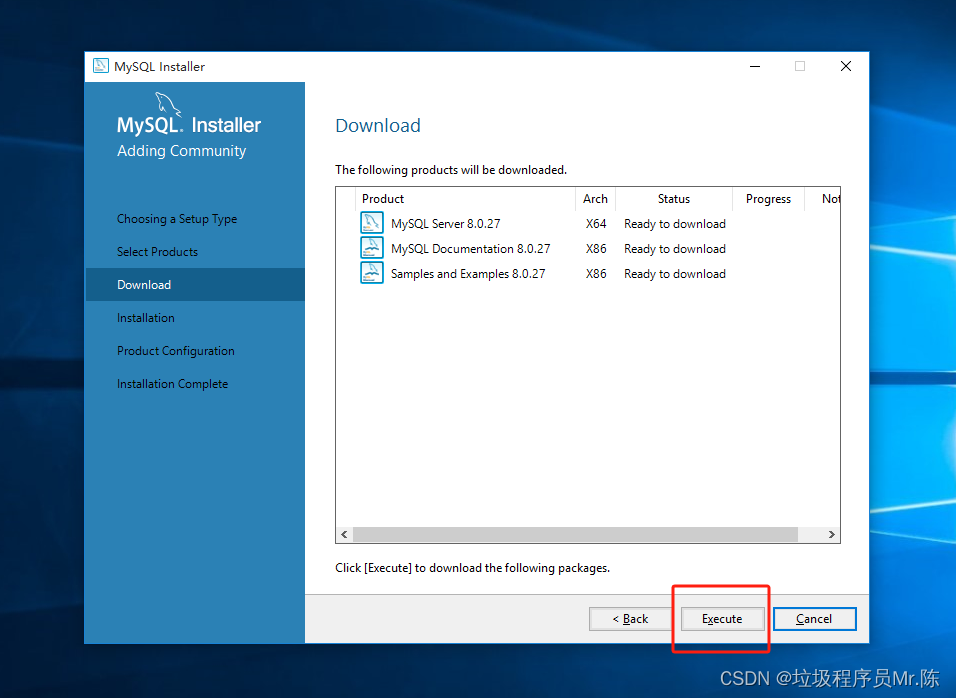This screenshot has height=698, width=956.
Task: Click the MySQL Server 8.0.27 product icon
Action: click(x=372, y=223)
